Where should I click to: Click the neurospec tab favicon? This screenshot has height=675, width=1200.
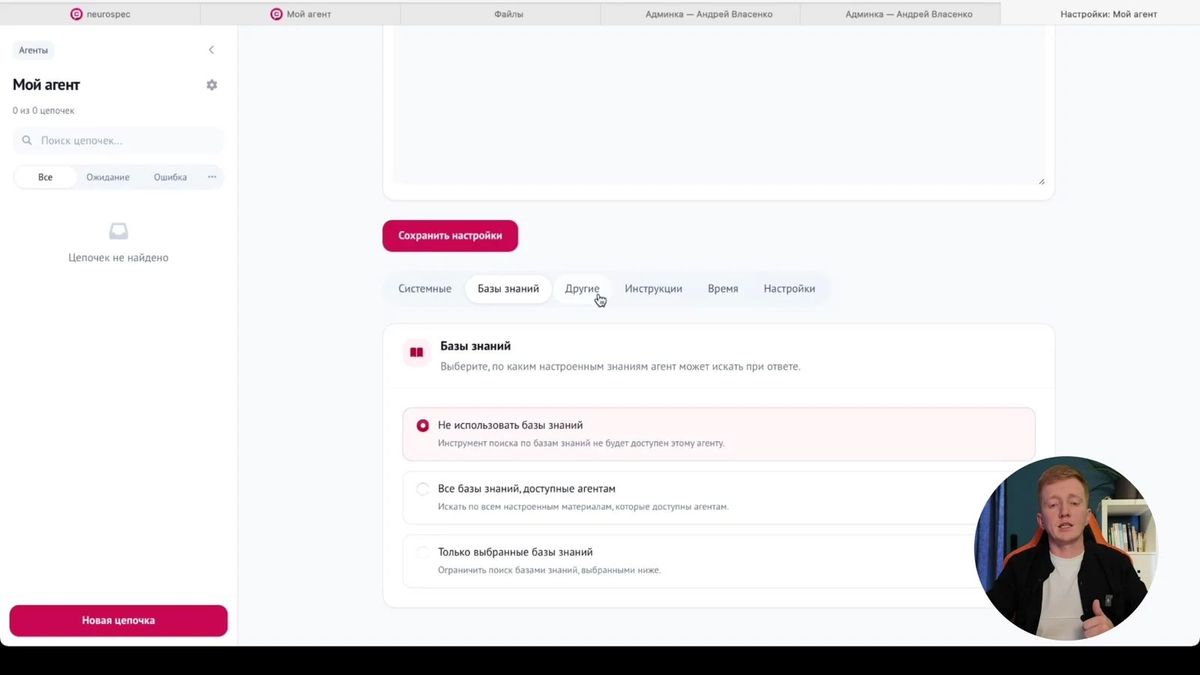76,14
